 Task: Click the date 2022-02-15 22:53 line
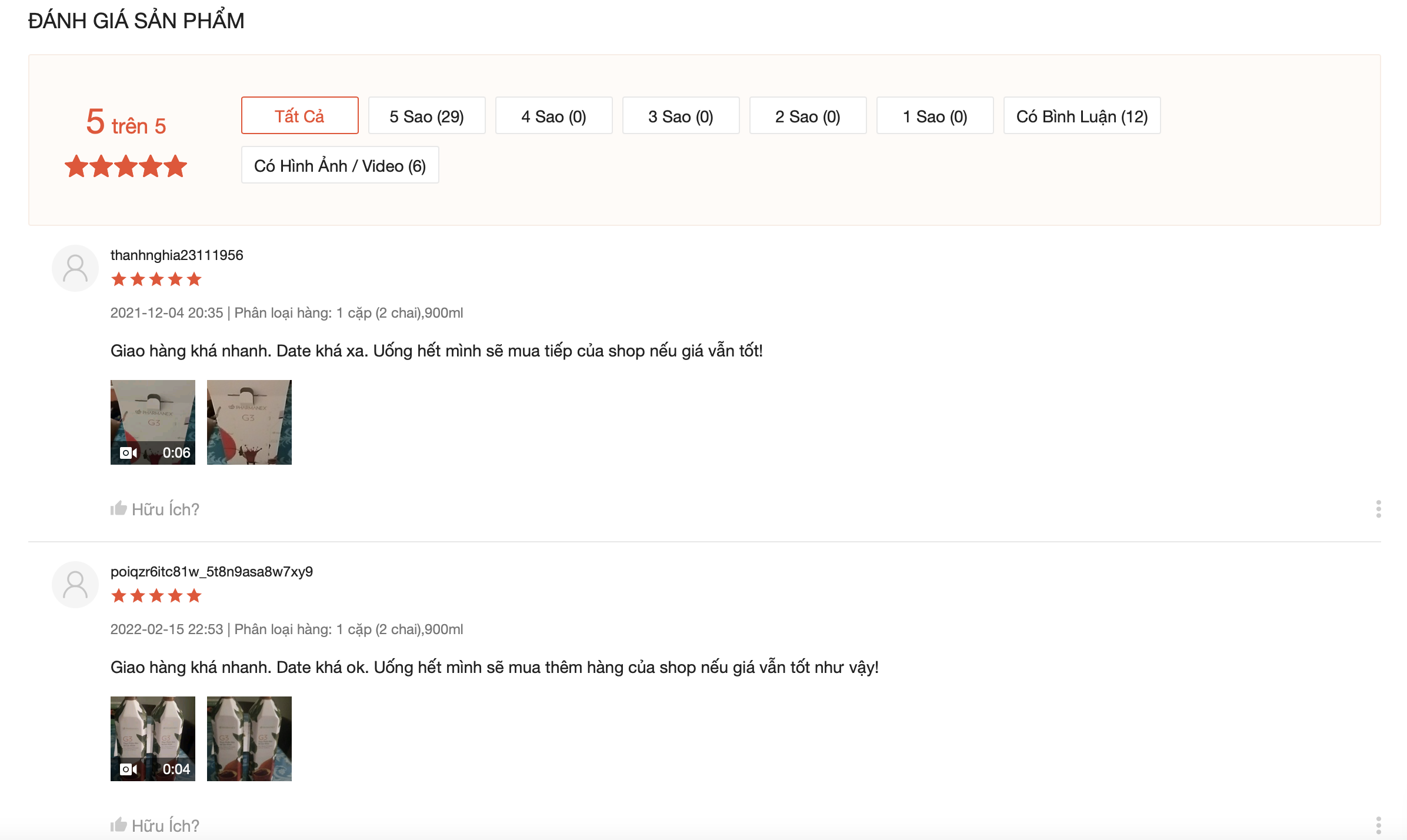(286, 629)
